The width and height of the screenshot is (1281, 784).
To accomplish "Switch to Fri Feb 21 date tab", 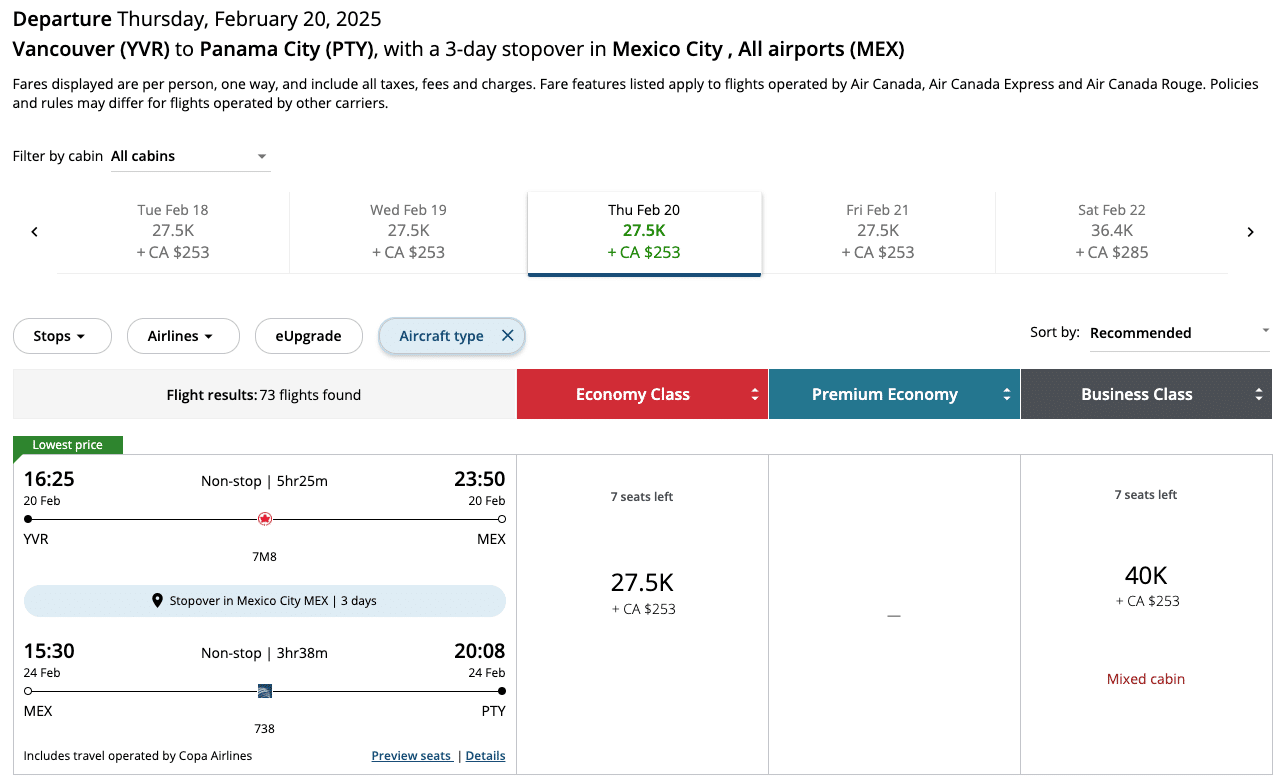I will (x=877, y=231).
